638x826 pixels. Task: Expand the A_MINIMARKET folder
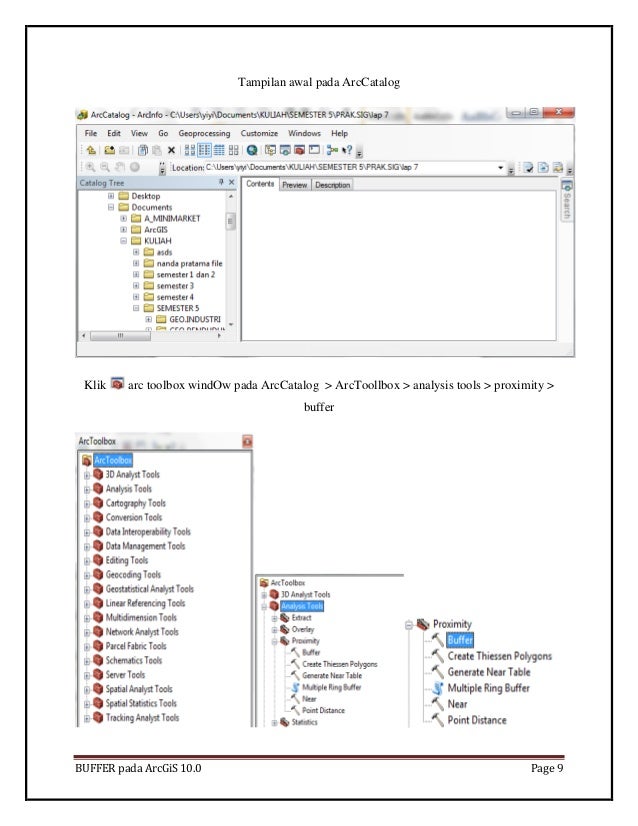[123, 218]
